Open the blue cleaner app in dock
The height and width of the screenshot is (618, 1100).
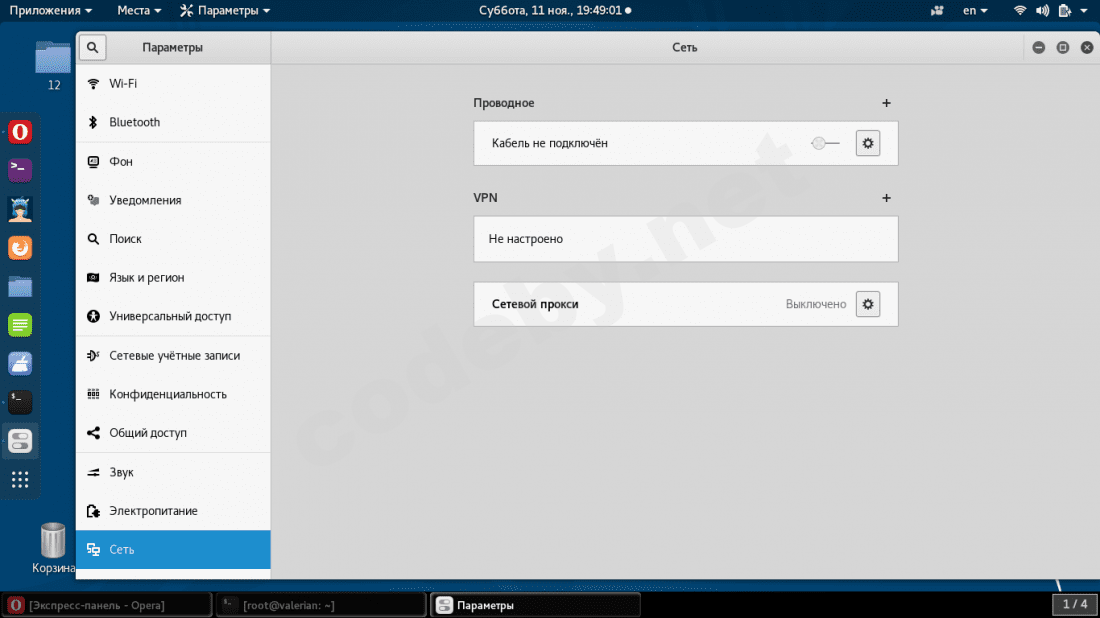coord(20,363)
